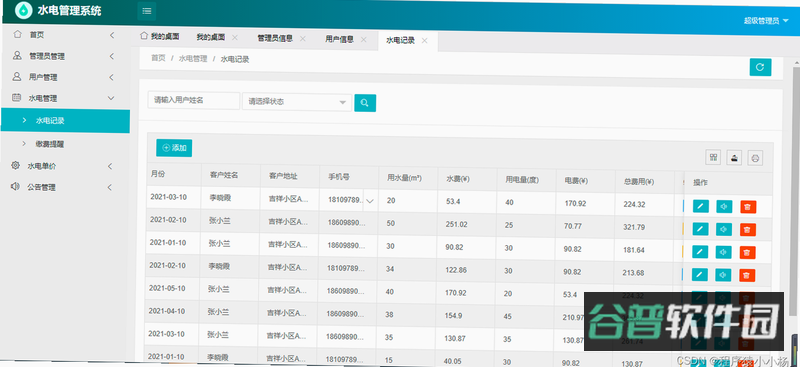Click the 添加 add button

pyautogui.click(x=174, y=148)
